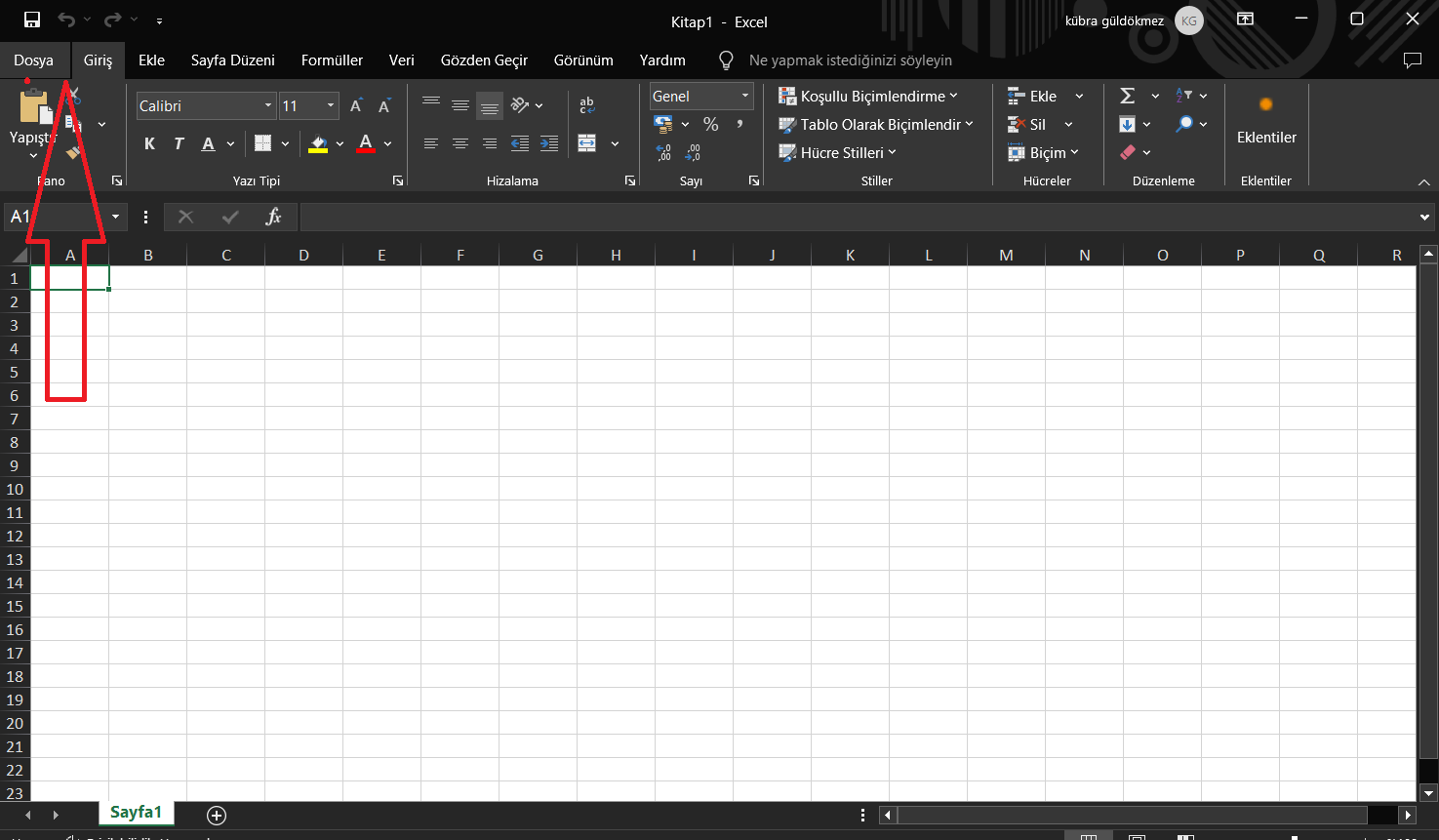Viewport: 1439px width, 840px height.
Task: Toggle underline on the selected cell
Action: pyautogui.click(x=206, y=142)
